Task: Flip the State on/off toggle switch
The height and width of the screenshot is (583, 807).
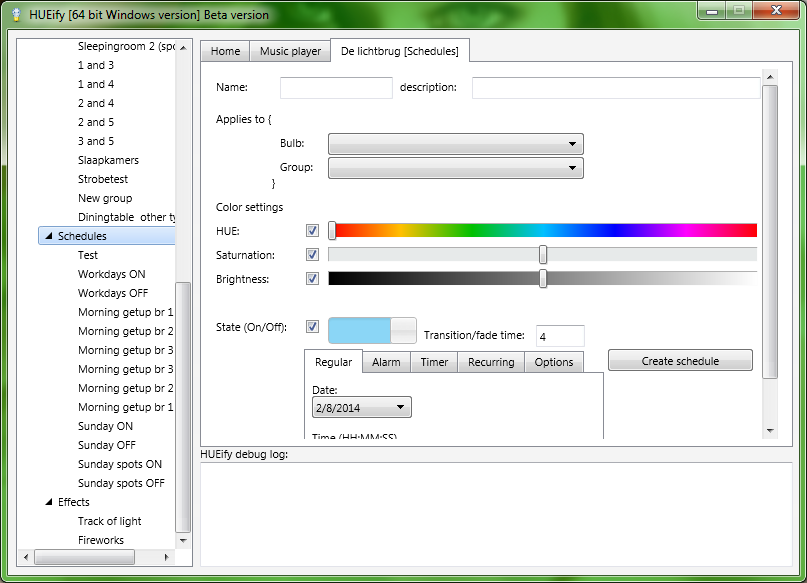Action: point(372,330)
